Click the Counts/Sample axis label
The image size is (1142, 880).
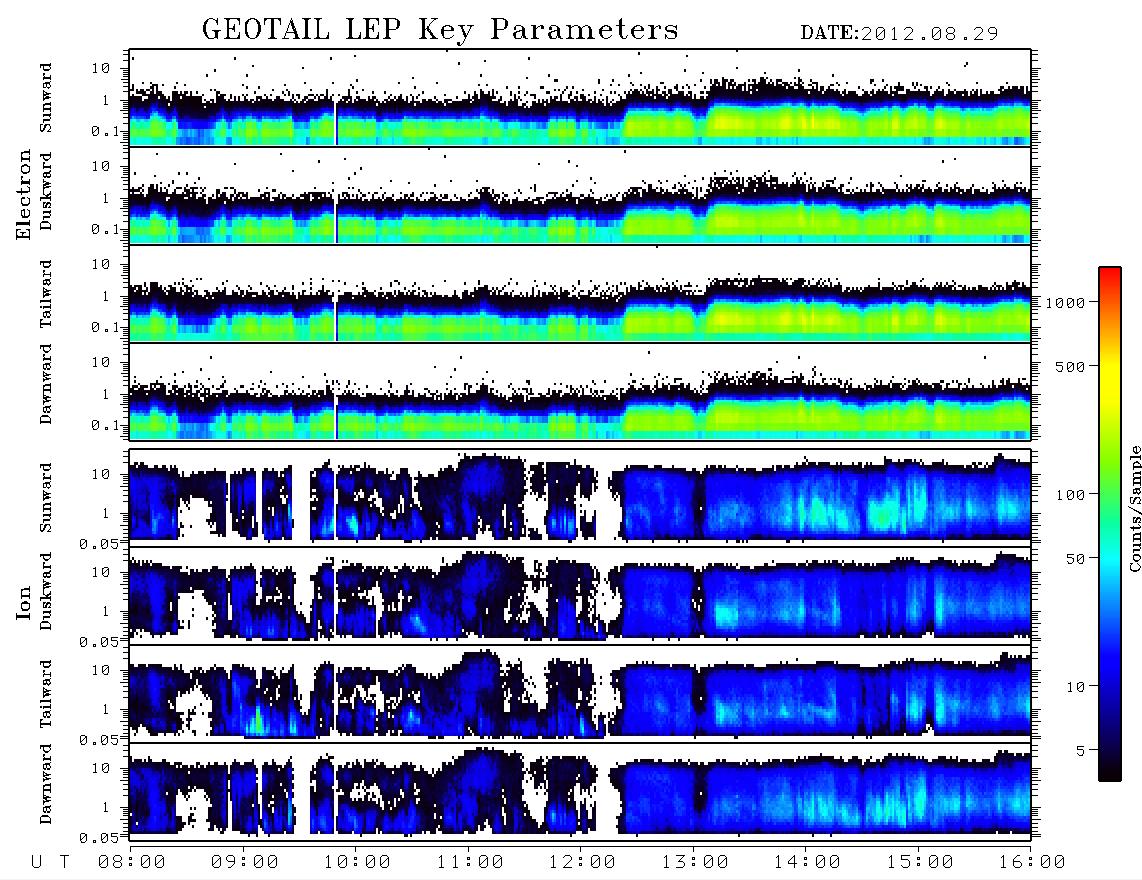click(1134, 508)
